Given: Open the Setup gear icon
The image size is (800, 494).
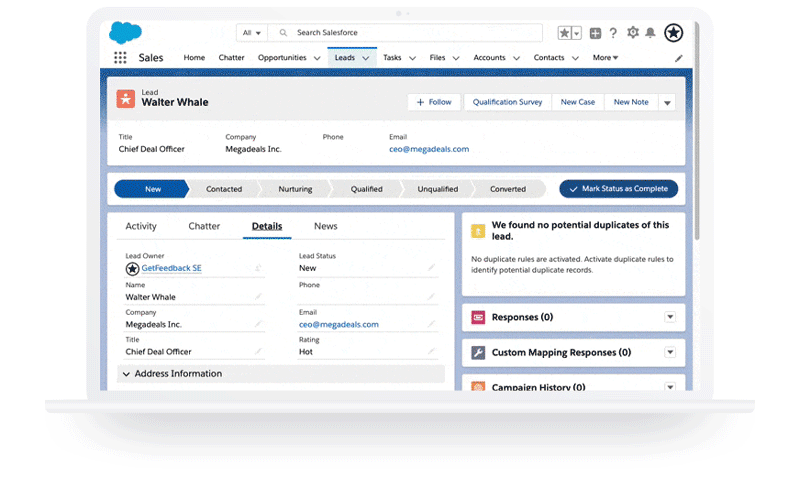Looking at the screenshot, I should 633,33.
